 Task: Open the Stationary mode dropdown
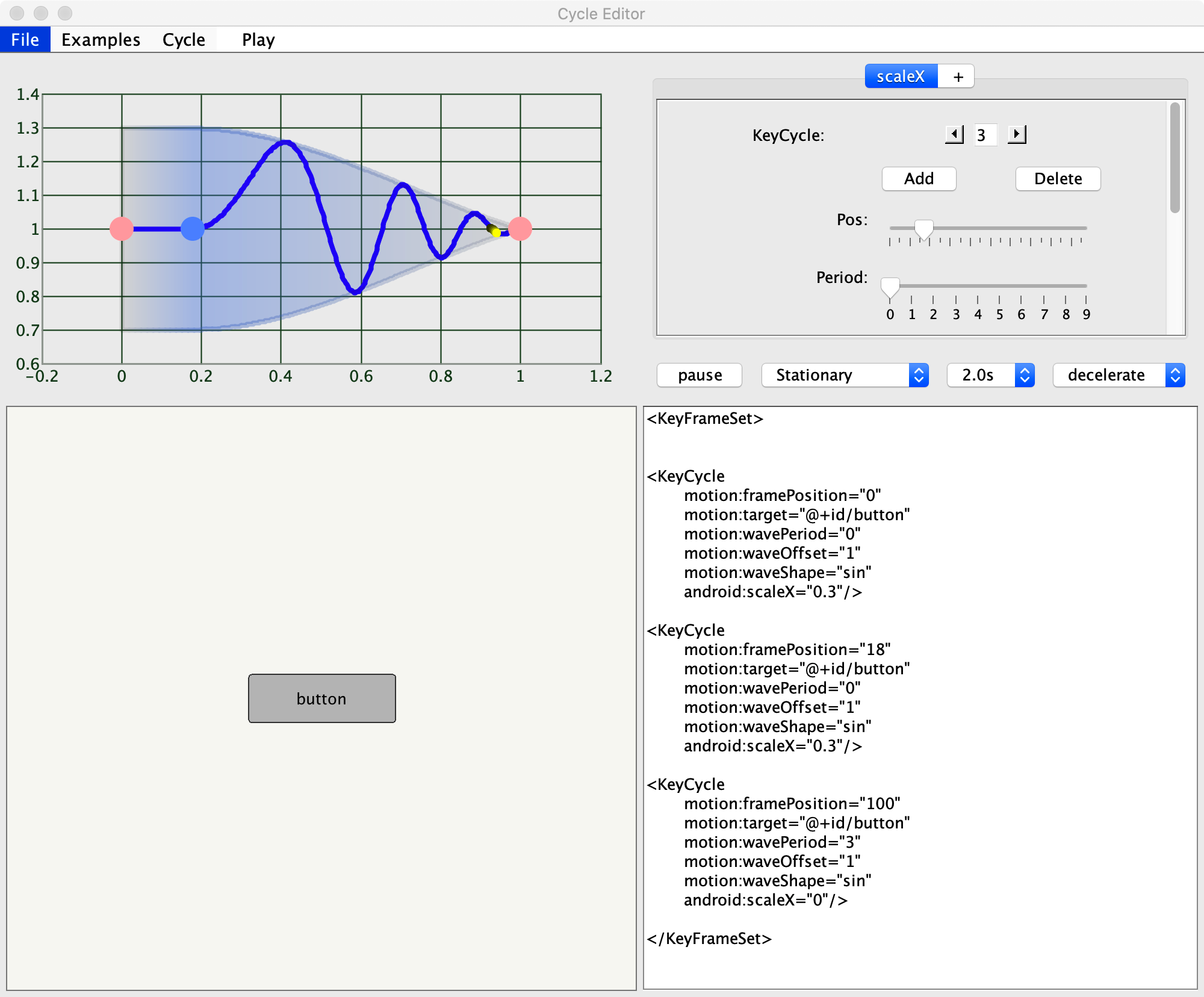tap(845, 375)
